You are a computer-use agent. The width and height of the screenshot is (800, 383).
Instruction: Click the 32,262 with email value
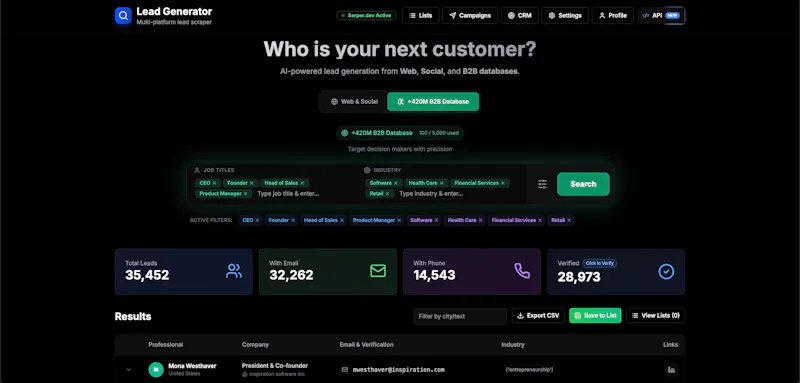click(291, 276)
